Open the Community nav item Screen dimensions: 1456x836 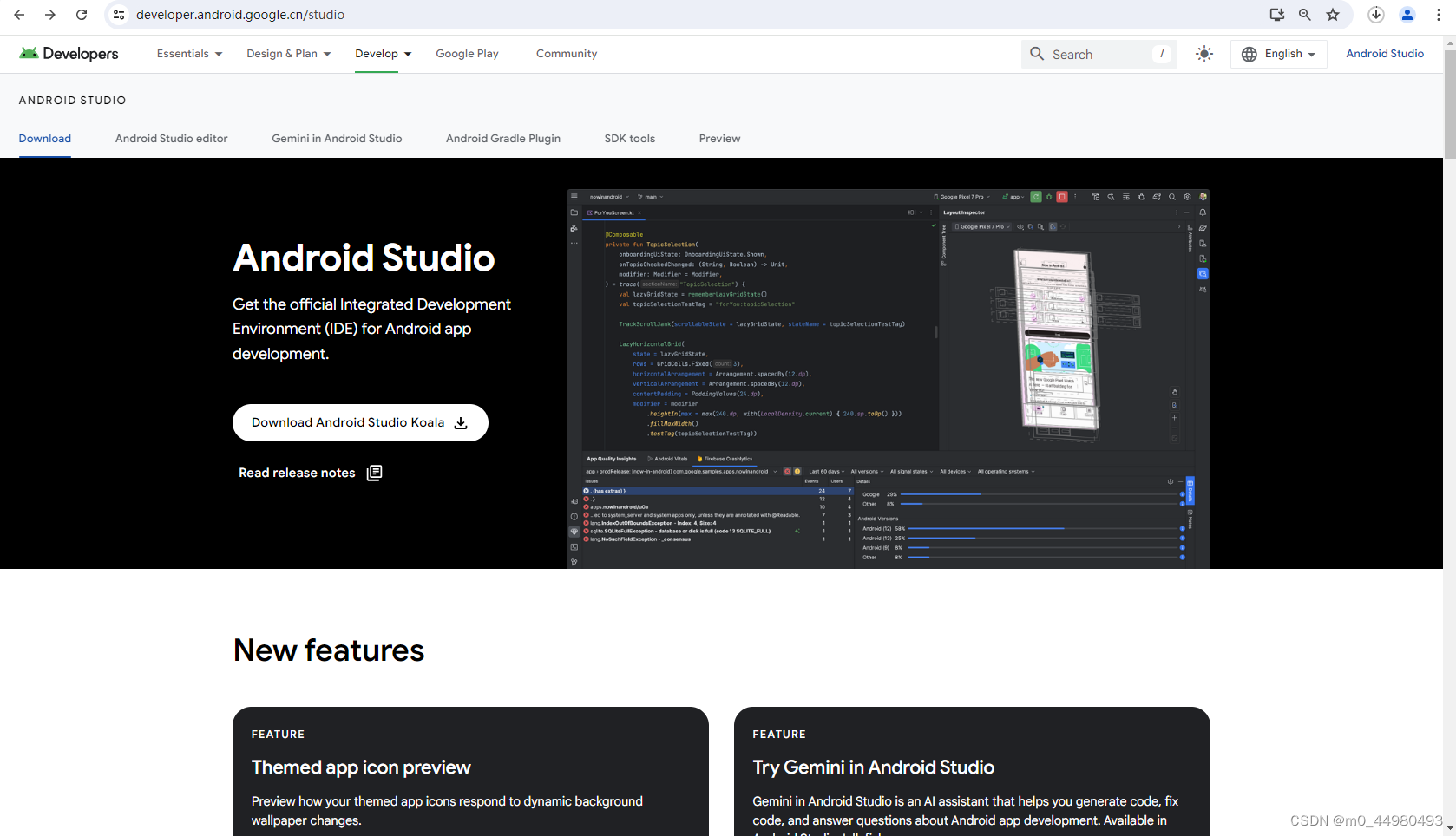(x=567, y=54)
